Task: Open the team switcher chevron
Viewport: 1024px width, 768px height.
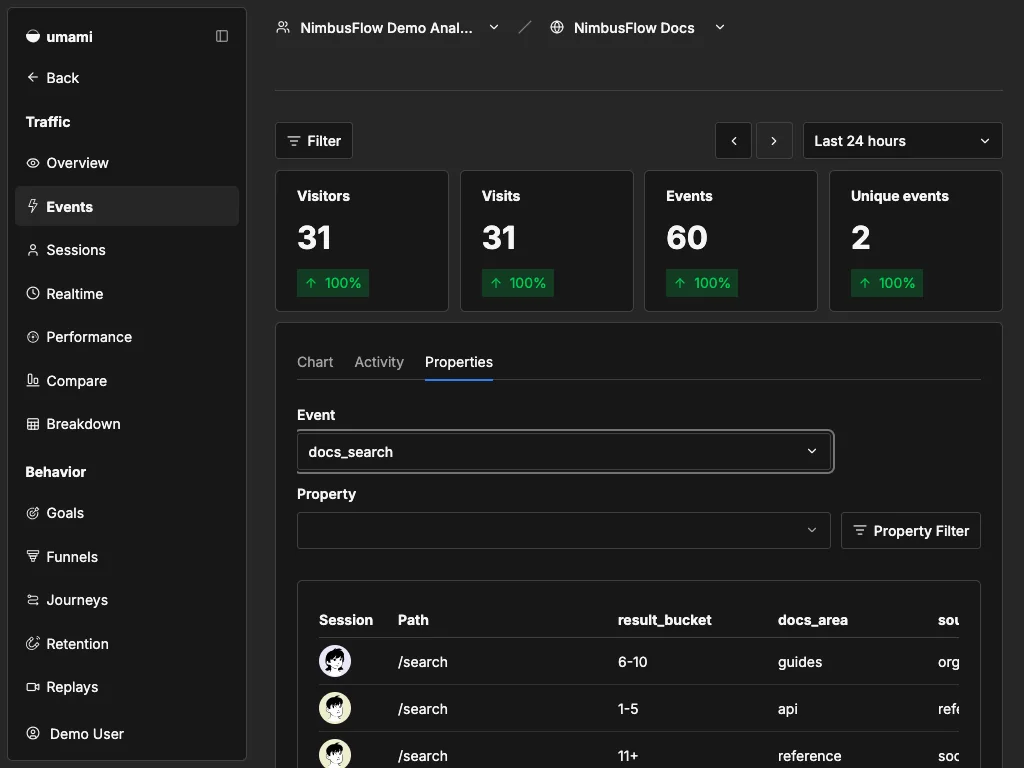Action: click(494, 27)
